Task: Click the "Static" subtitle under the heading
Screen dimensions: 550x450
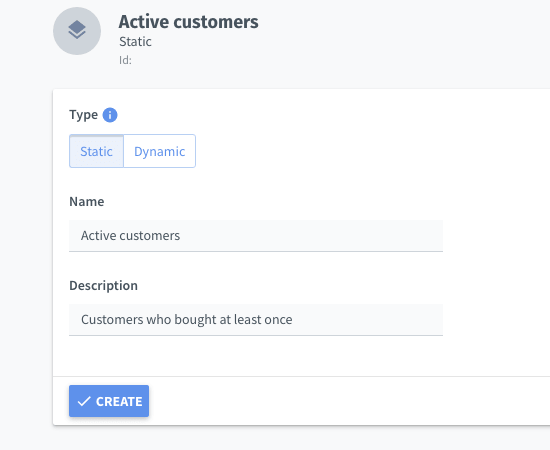Action: point(135,42)
